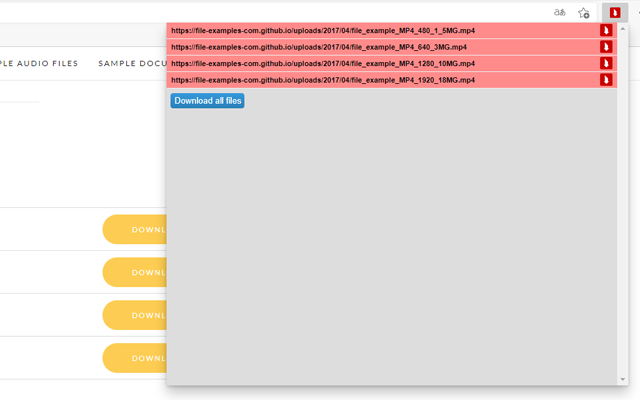Click the second yellow Download button
Screen dimensions: 640x400
pos(134,272)
